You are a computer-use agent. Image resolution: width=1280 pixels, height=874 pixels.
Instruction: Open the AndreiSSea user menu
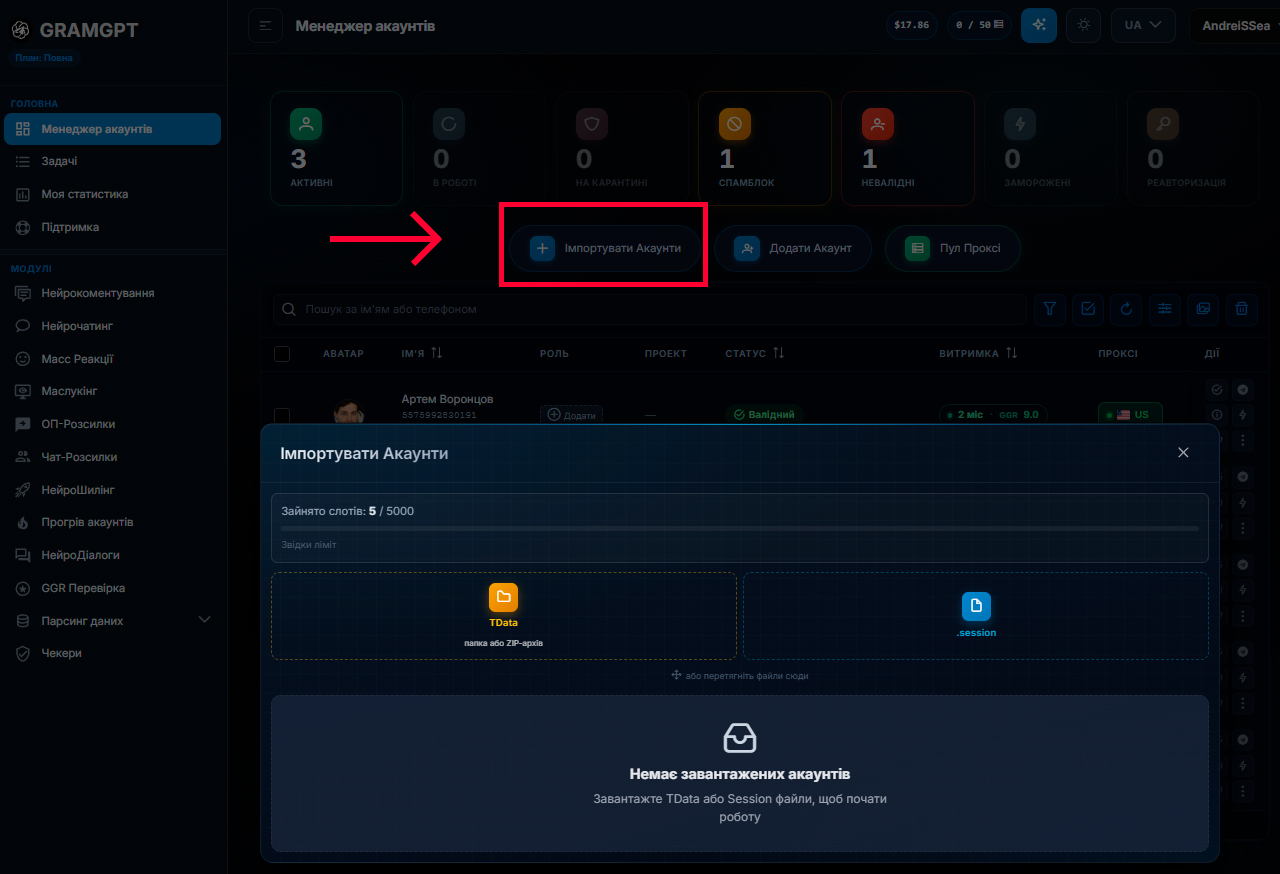1235,26
